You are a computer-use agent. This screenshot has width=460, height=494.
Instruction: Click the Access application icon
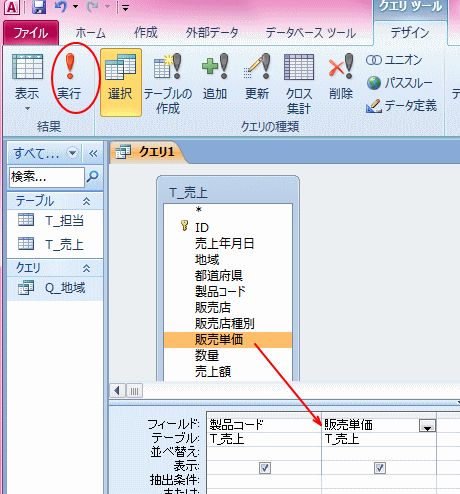[x=12, y=7]
